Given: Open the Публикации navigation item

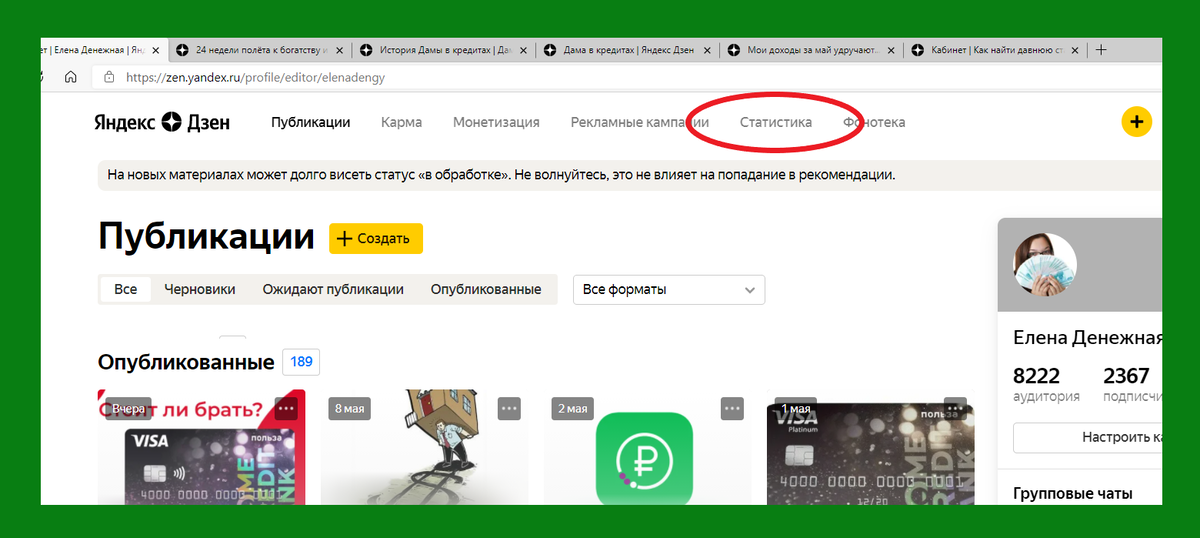Looking at the screenshot, I should pos(310,122).
